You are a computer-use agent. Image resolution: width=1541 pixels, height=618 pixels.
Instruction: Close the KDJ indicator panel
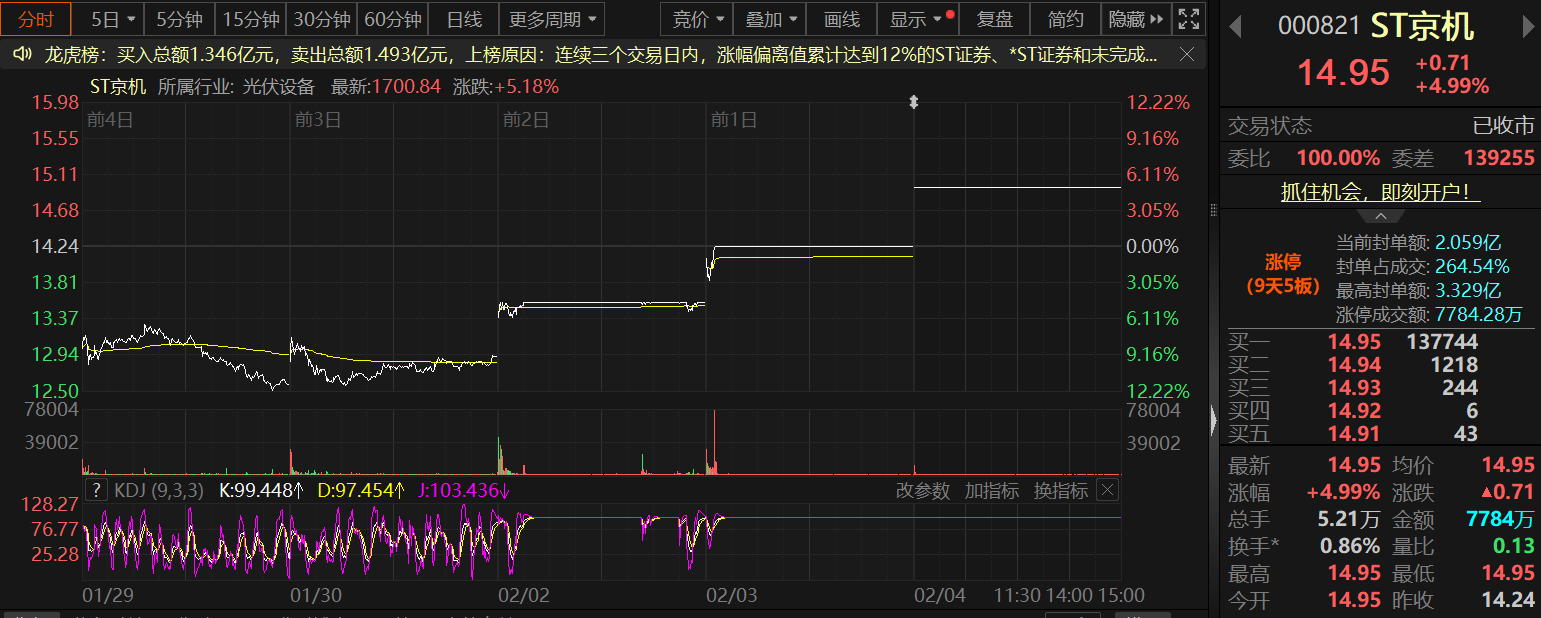pyautogui.click(x=1107, y=490)
